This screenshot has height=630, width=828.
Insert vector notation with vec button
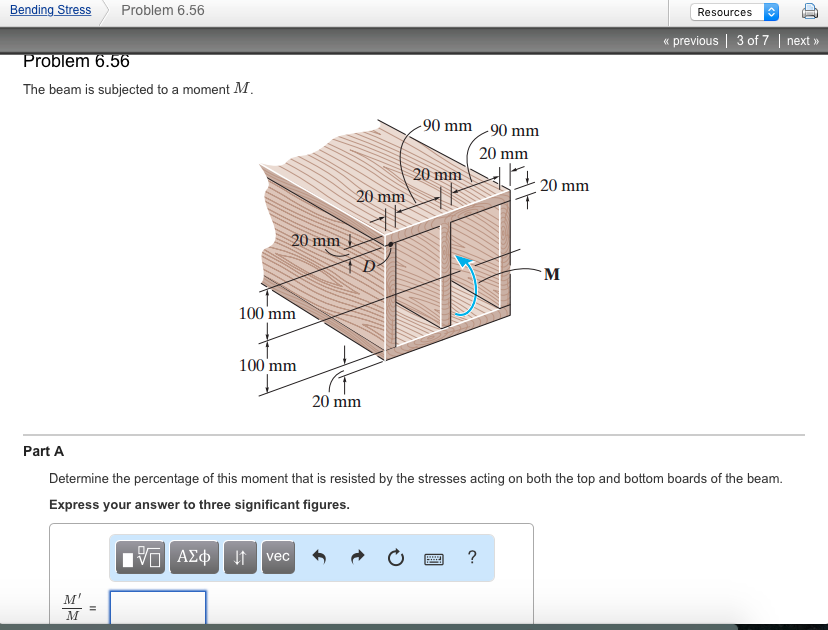tap(278, 557)
